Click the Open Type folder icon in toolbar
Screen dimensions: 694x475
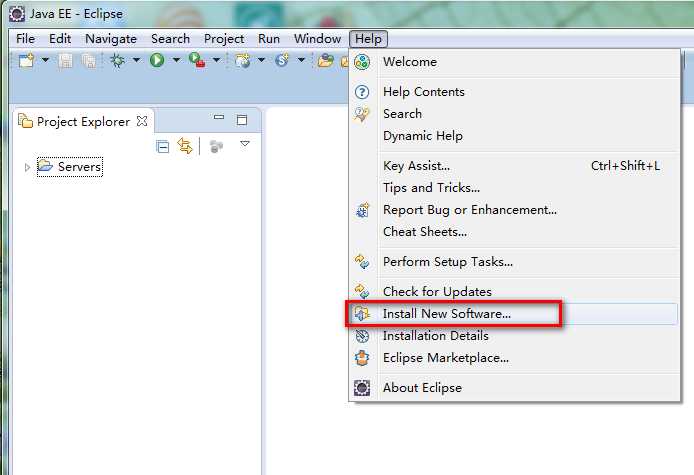pyautogui.click(x=325, y=60)
